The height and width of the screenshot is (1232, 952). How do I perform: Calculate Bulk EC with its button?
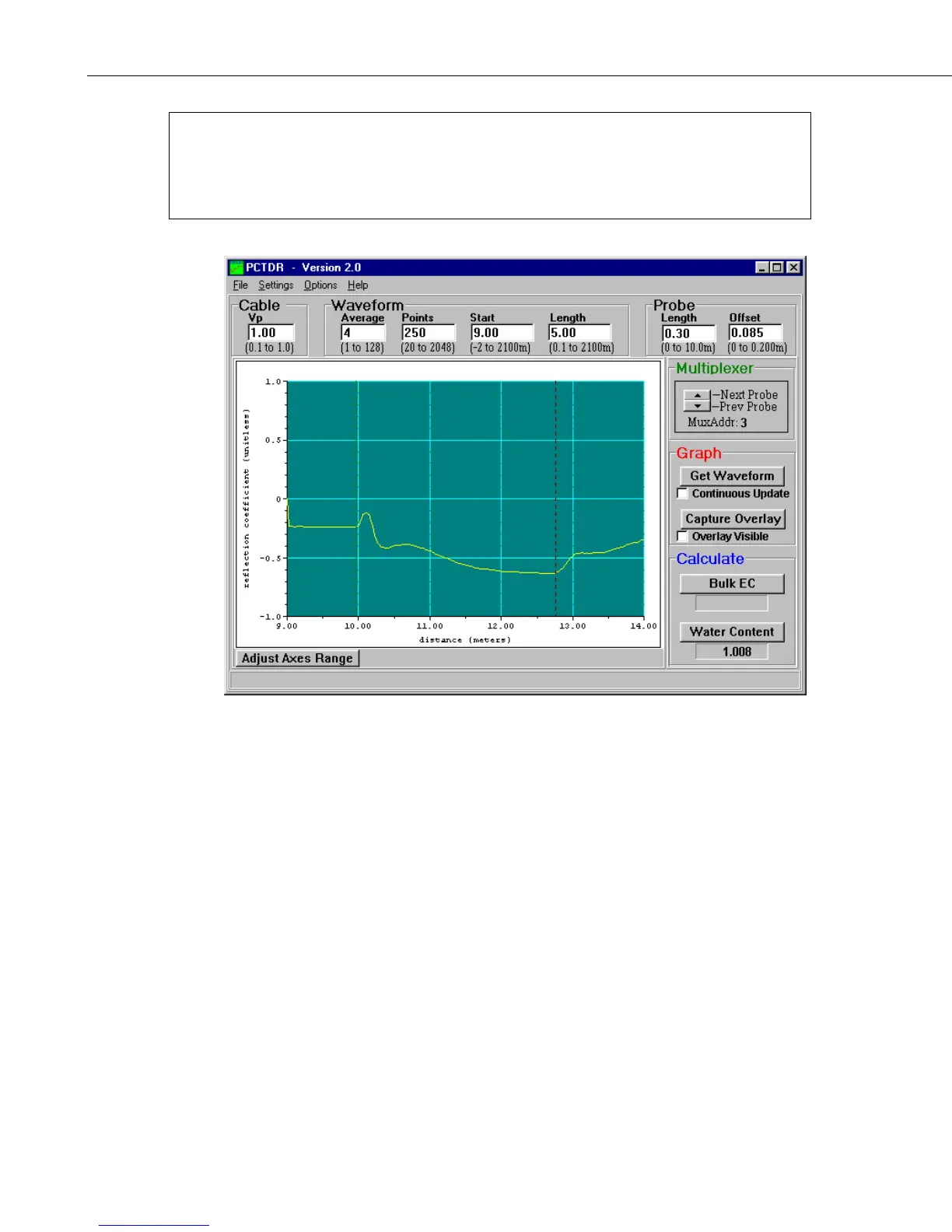click(732, 583)
